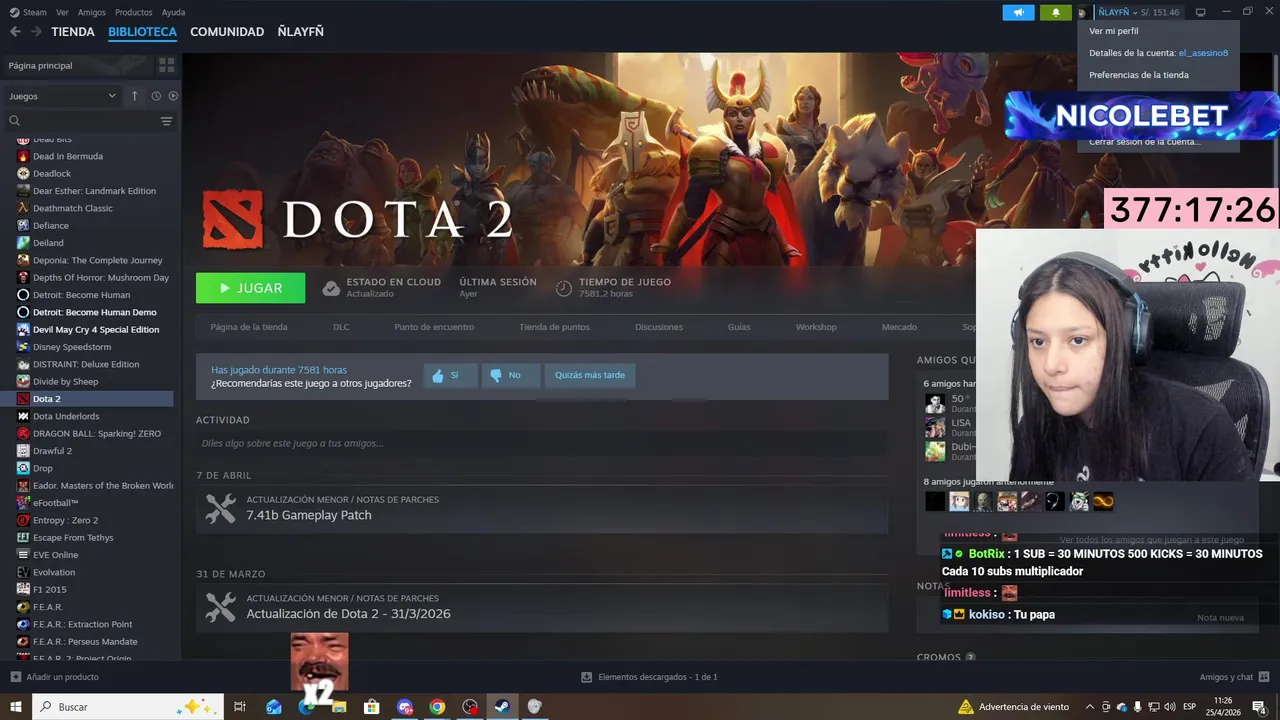Viewport: 1280px width, 720px height.
Task: Open 7.41b Gameplay Patch news item
Action: click(x=542, y=508)
